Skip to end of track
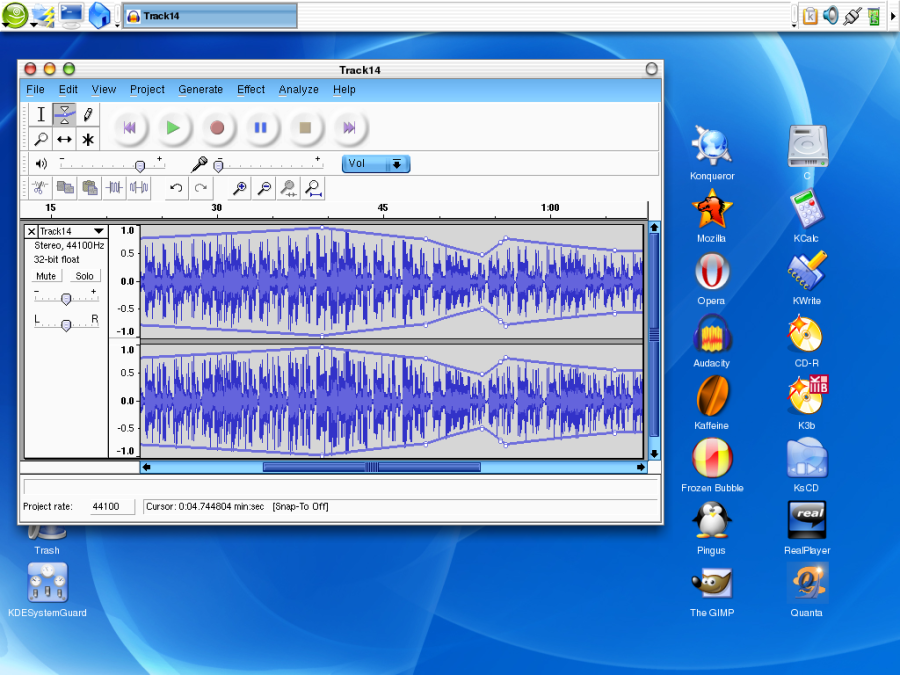The image size is (900, 675). [349, 127]
